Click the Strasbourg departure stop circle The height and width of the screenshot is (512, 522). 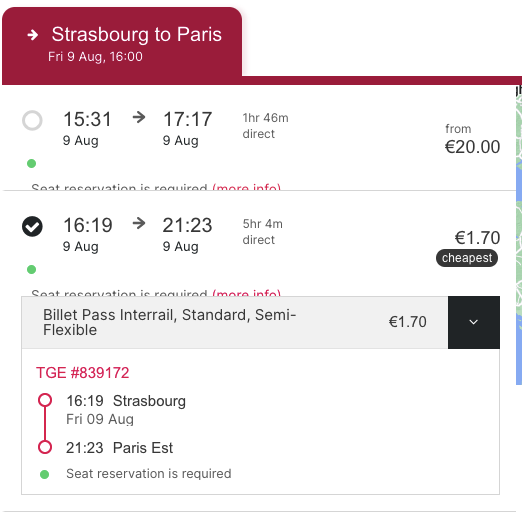point(45,400)
